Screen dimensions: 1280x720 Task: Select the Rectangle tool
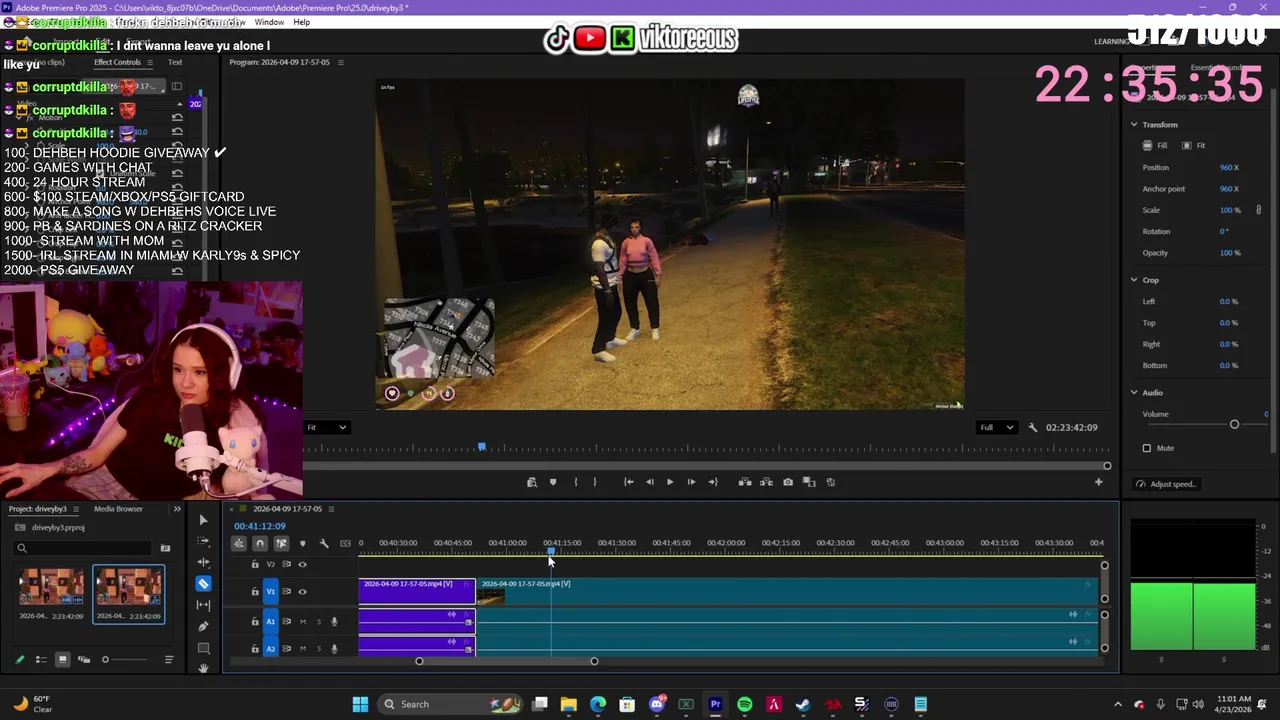[x=203, y=647]
